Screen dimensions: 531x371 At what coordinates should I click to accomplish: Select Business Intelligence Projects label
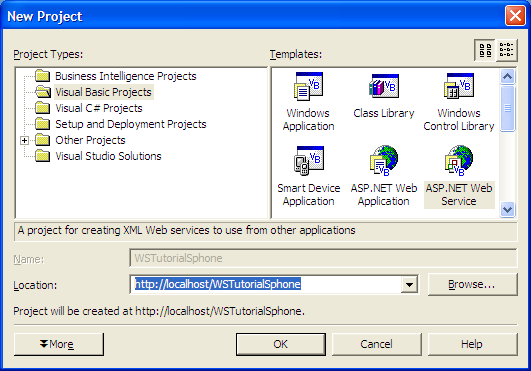pos(126,76)
